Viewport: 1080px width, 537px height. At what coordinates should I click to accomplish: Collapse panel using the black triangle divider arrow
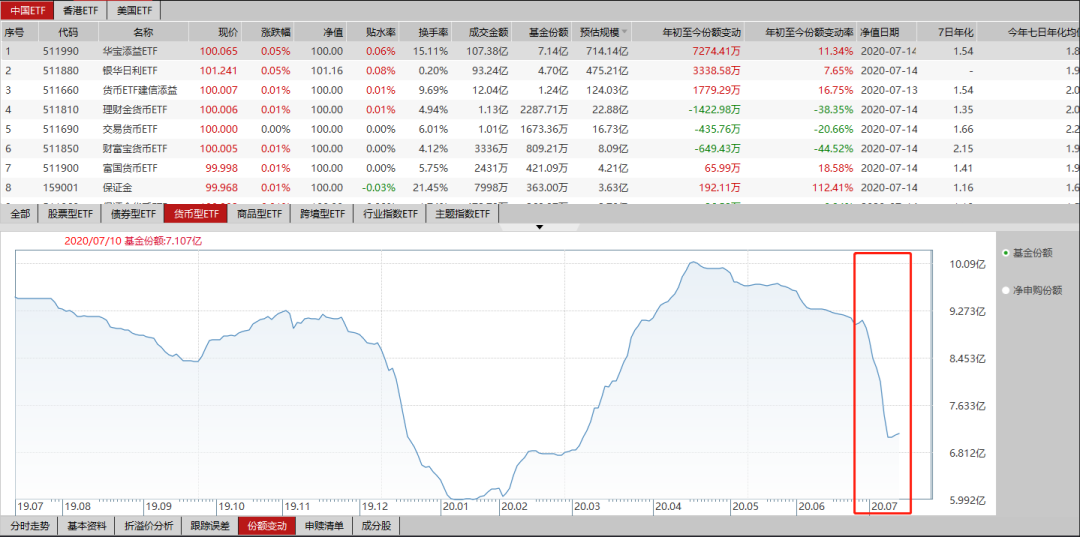540,227
